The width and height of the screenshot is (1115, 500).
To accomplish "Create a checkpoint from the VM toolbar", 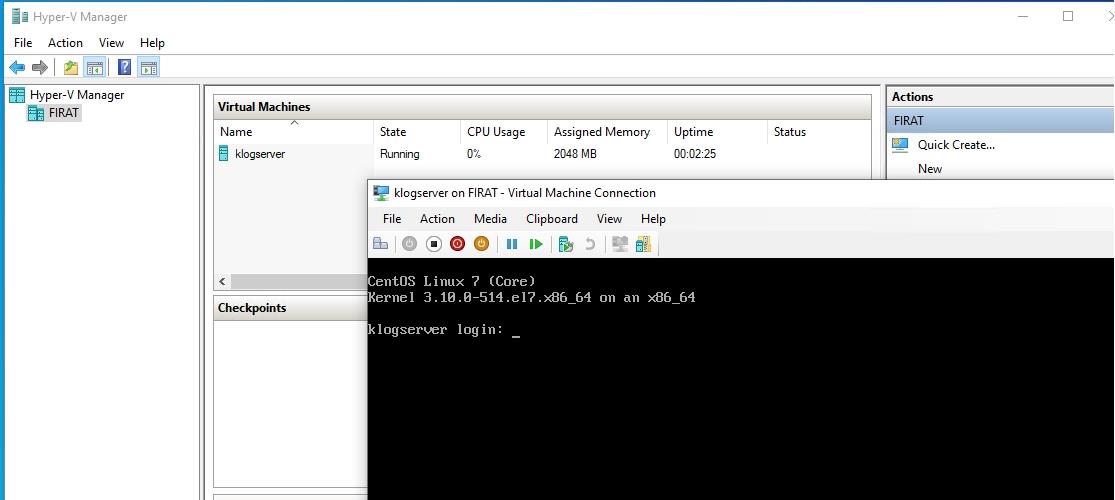I will click(565, 244).
